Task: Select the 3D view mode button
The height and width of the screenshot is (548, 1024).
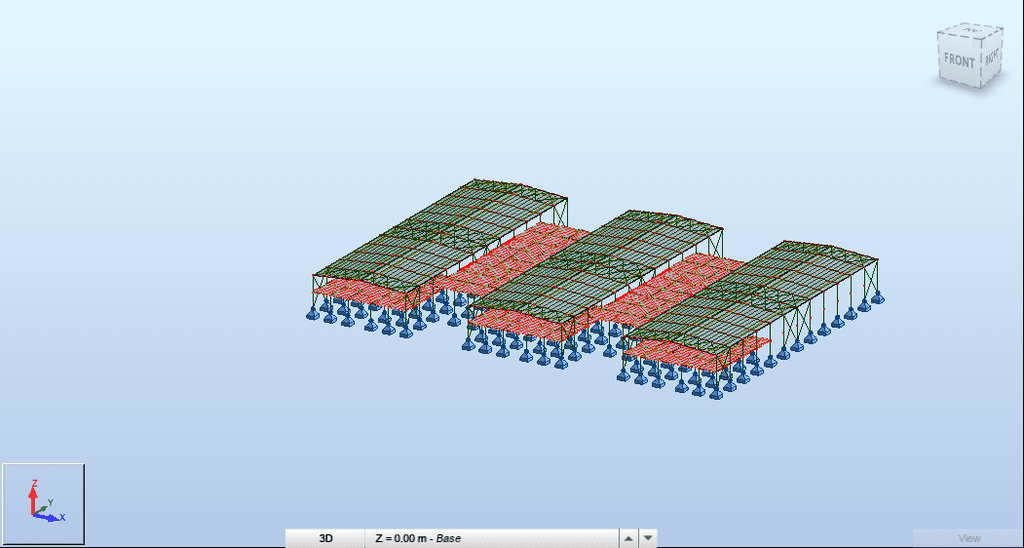Action: click(325, 538)
